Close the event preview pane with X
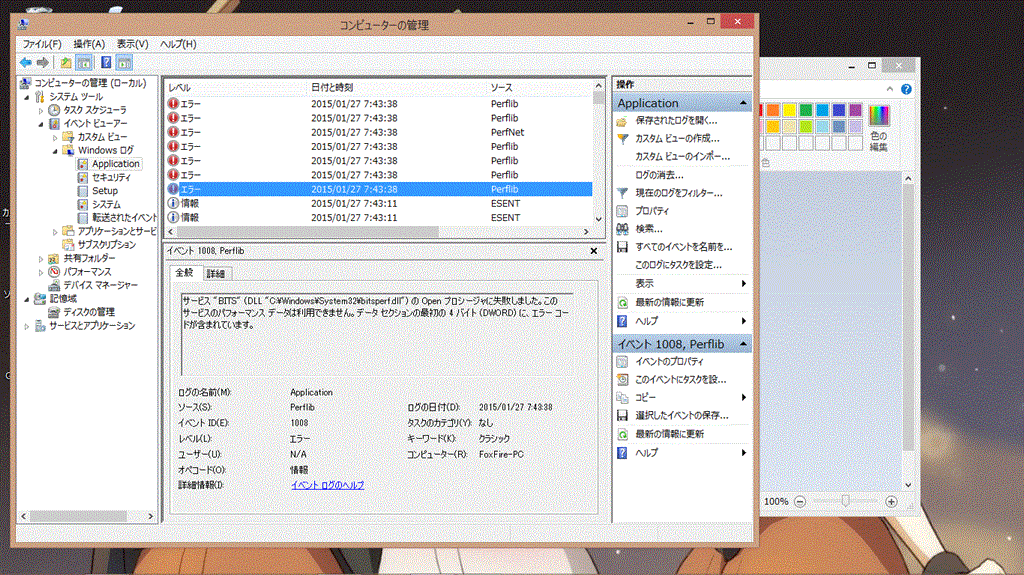 [594, 251]
